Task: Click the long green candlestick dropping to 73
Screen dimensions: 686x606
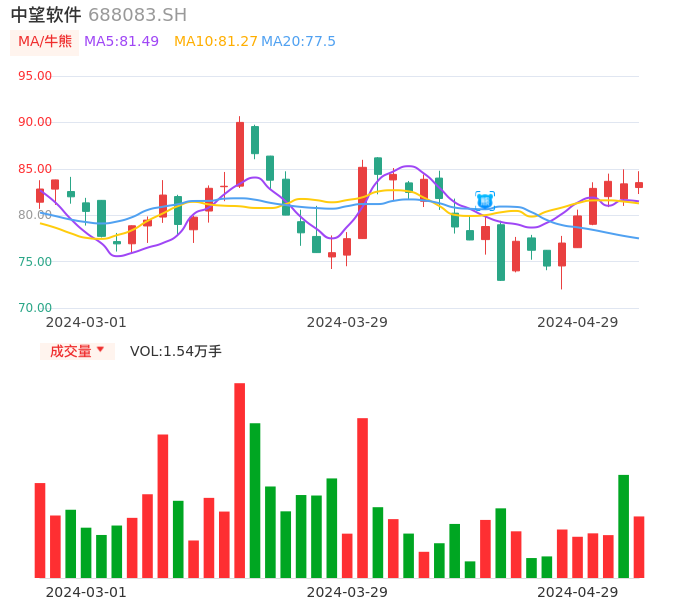Action: pyautogui.click(x=501, y=252)
